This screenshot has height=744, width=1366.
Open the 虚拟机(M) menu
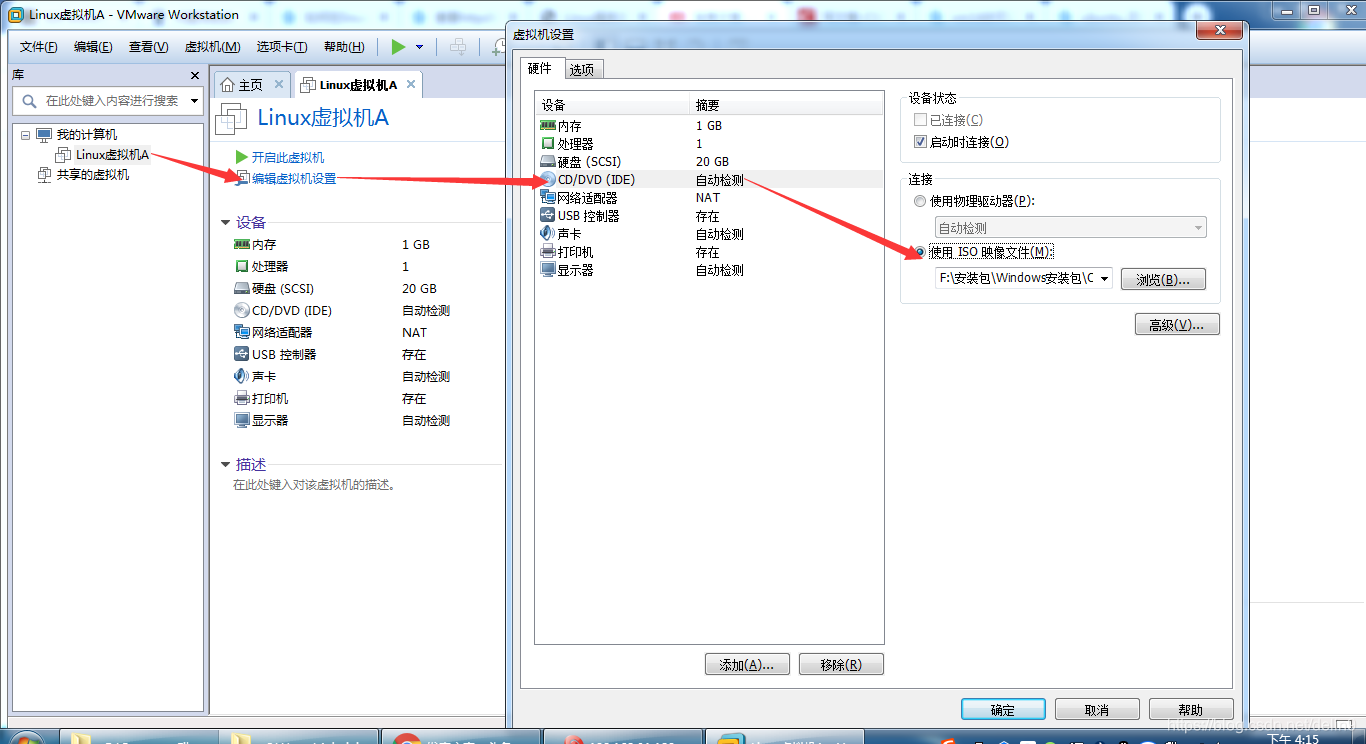tap(212, 47)
